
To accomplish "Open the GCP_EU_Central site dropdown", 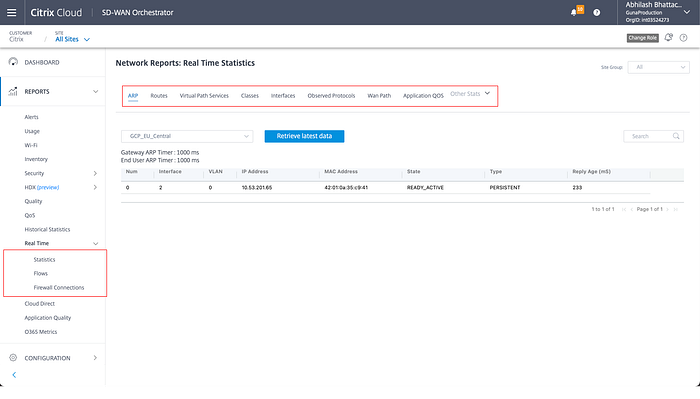I will (x=187, y=136).
